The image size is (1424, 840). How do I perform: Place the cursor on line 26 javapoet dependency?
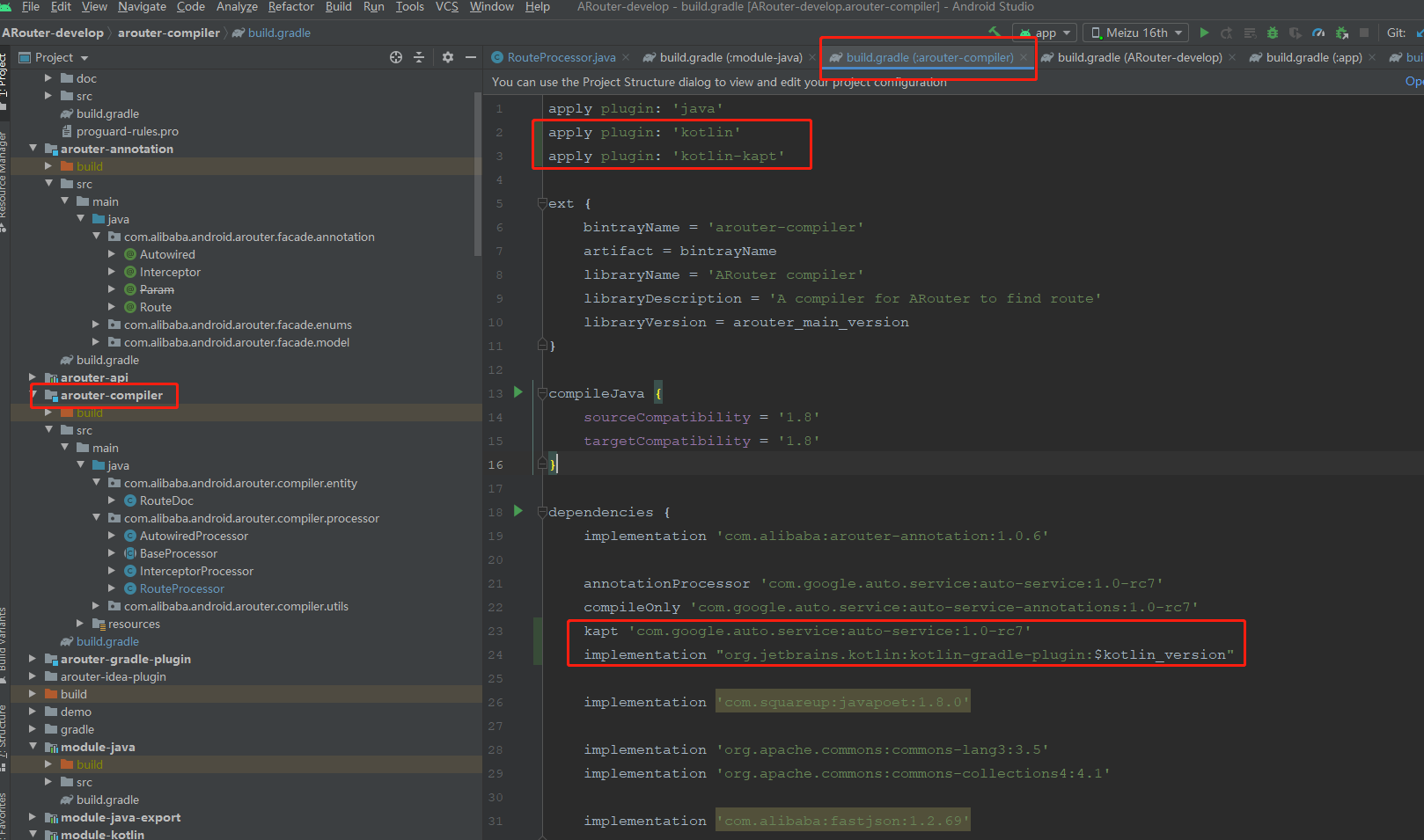coord(843,701)
